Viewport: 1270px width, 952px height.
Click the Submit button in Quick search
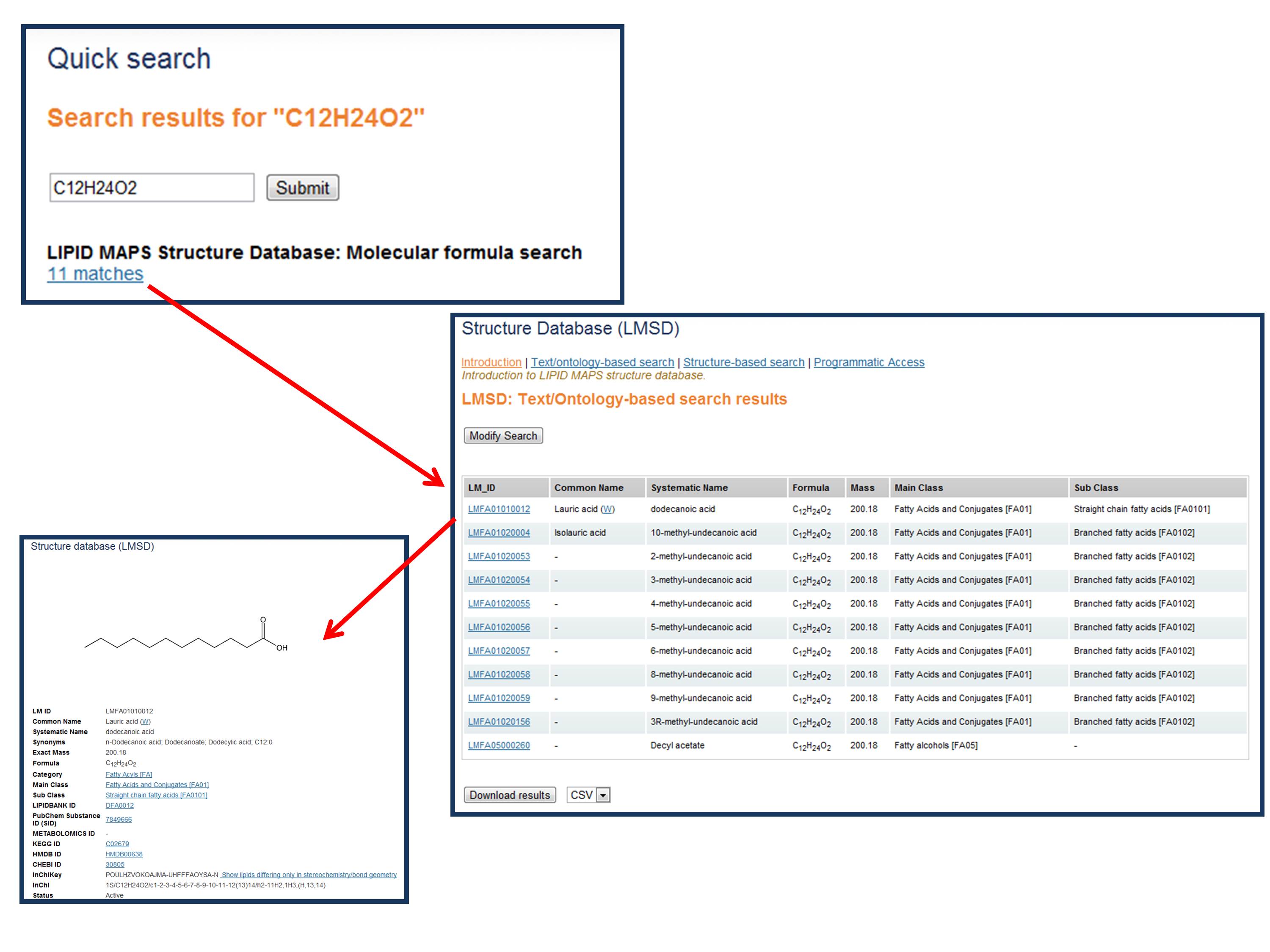(302, 187)
